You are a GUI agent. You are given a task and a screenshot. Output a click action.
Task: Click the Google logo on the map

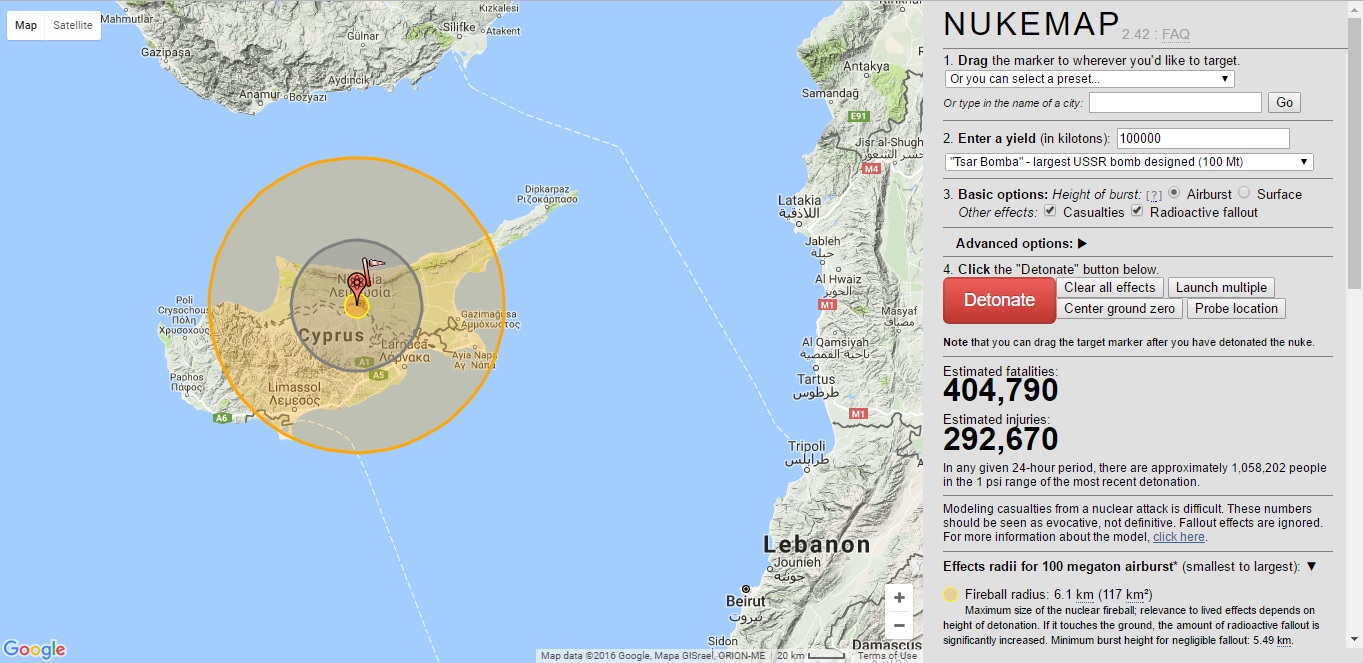(34, 649)
